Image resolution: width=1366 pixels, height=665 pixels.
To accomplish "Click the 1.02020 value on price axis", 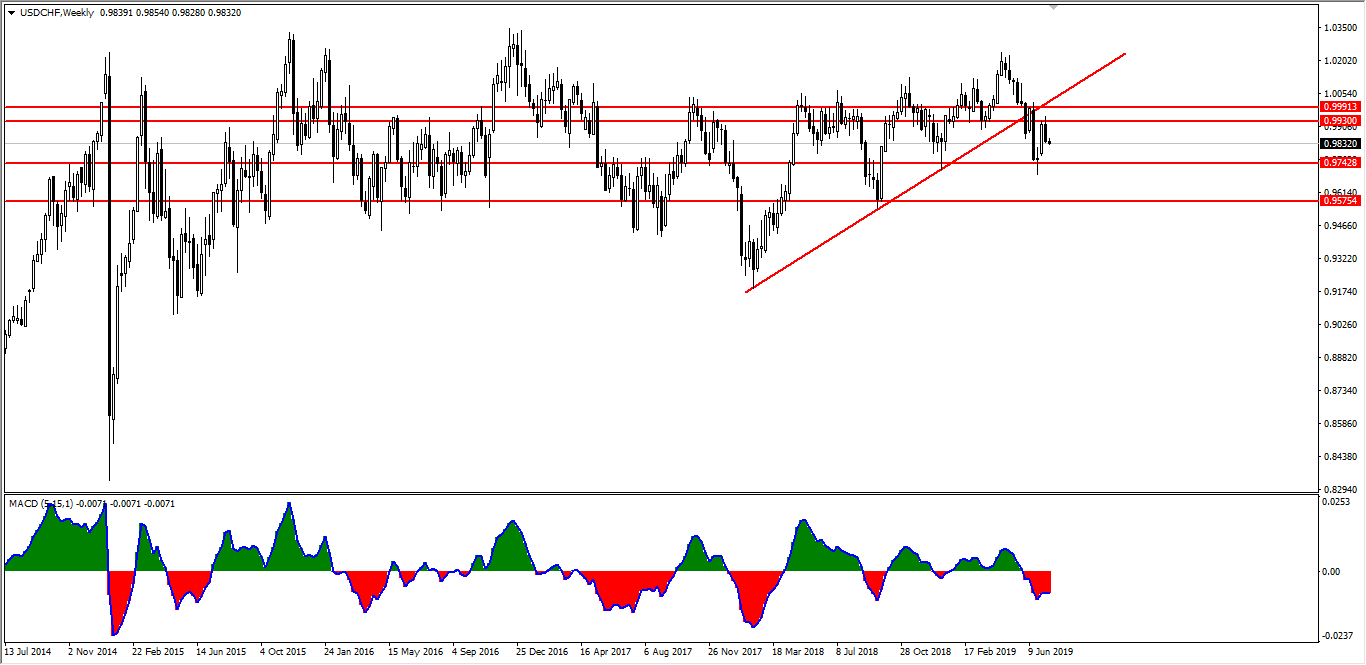I will click(x=1340, y=61).
